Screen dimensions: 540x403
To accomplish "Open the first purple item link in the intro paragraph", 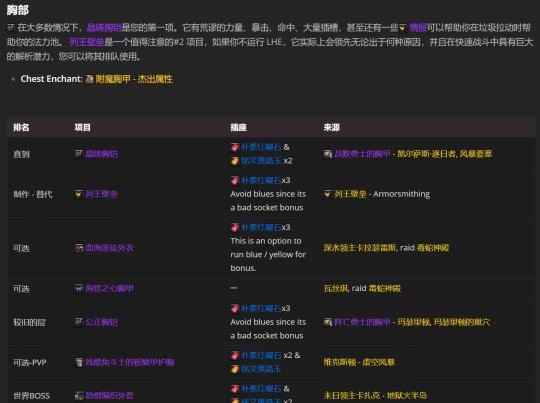I will pyautogui.click(x=104, y=28).
